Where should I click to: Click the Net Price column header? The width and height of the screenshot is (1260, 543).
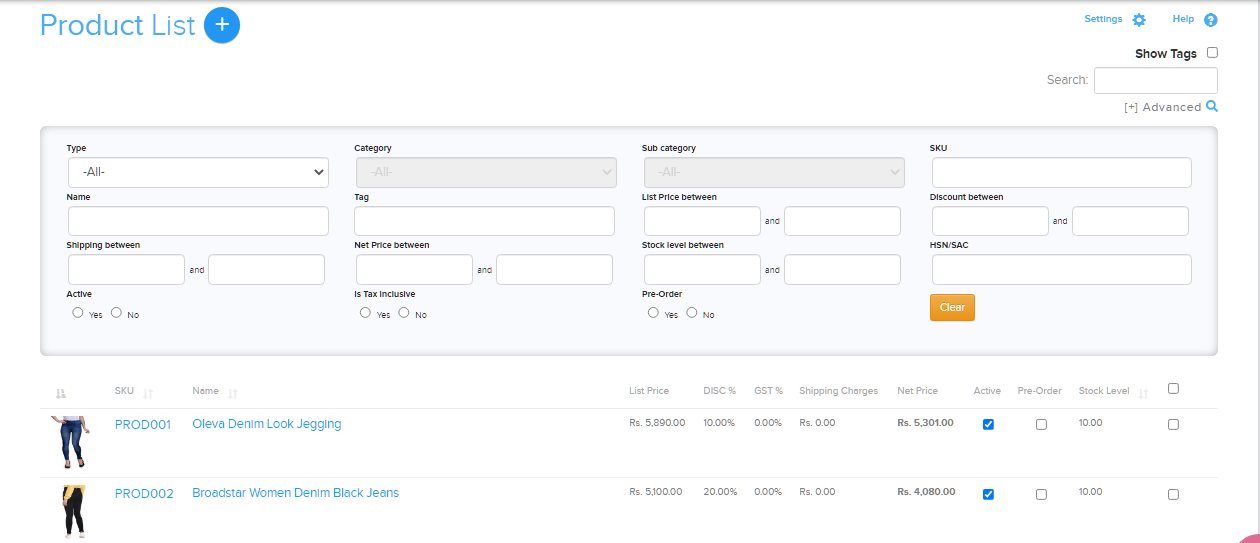pyautogui.click(x=917, y=391)
